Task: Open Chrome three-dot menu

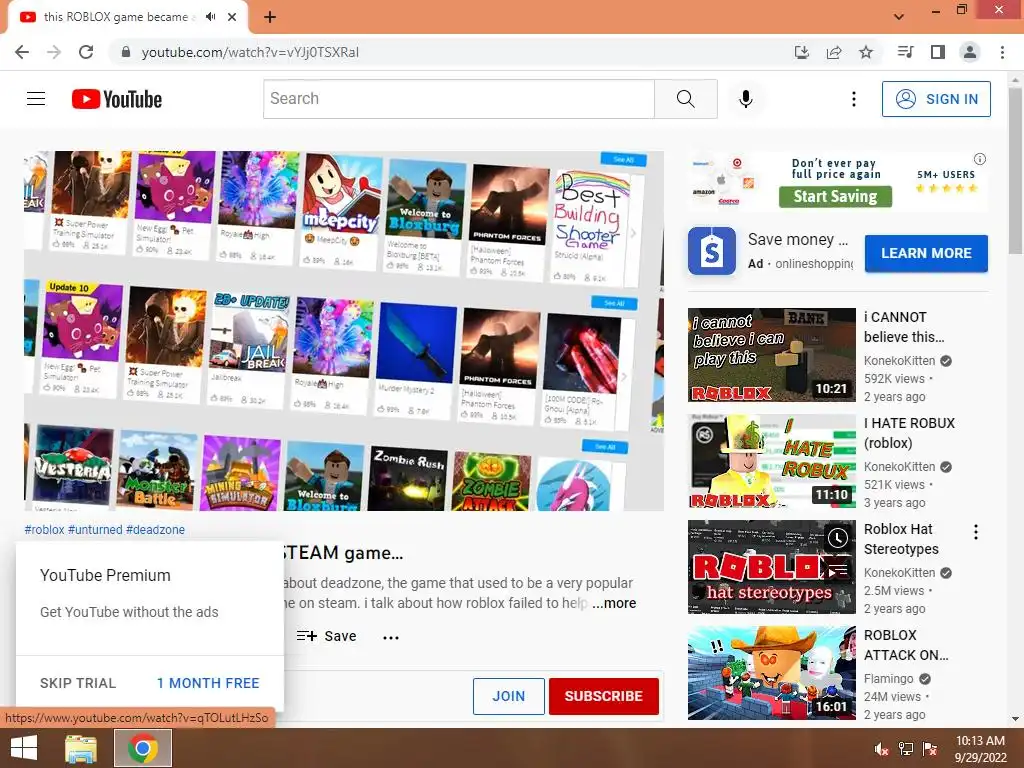Action: click(1002, 52)
